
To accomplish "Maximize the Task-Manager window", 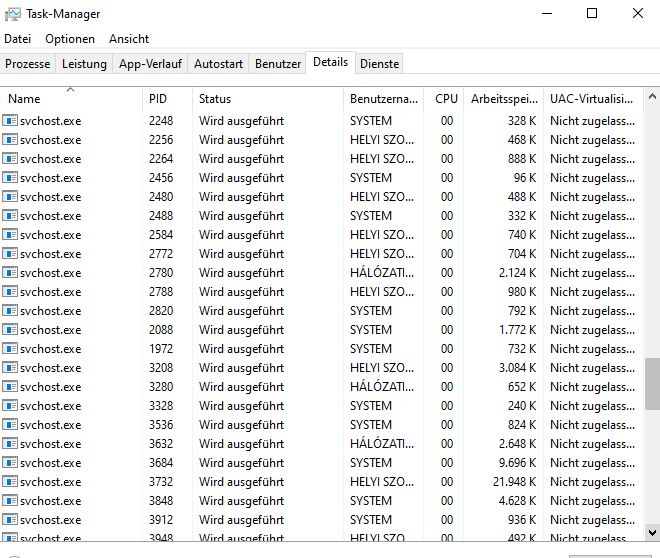I will tap(592, 13).
